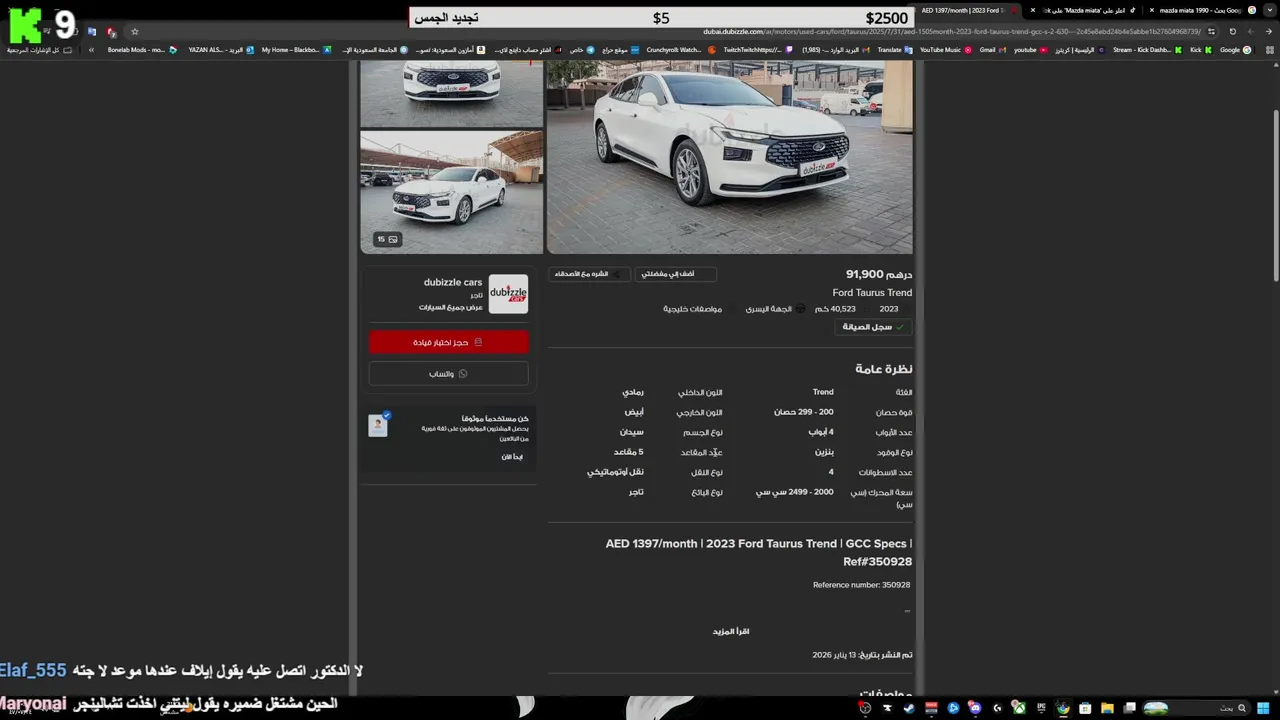Open the Bonelab Mods bookmark

pyautogui.click(x=142, y=50)
